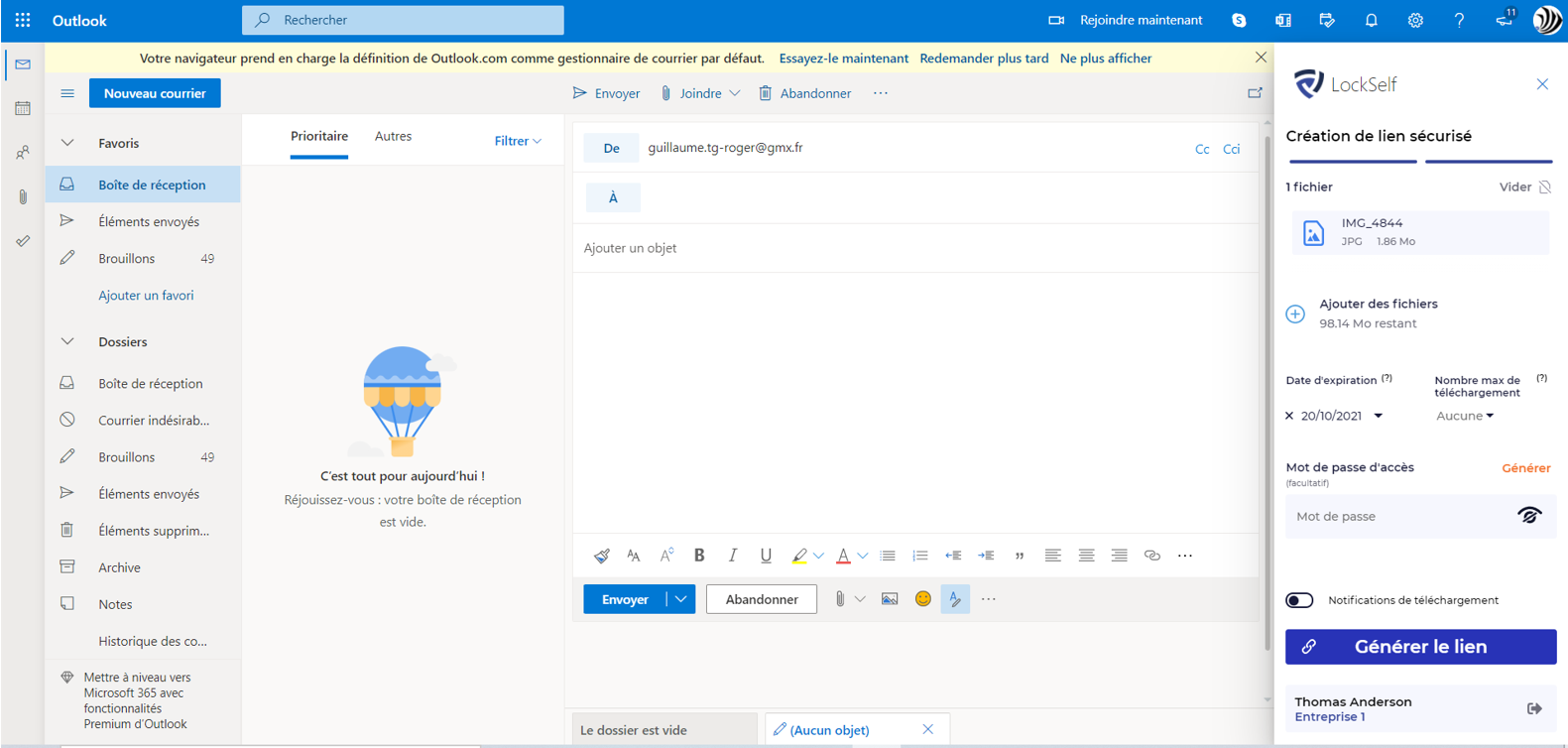Open the Archive folder

click(143, 567)
